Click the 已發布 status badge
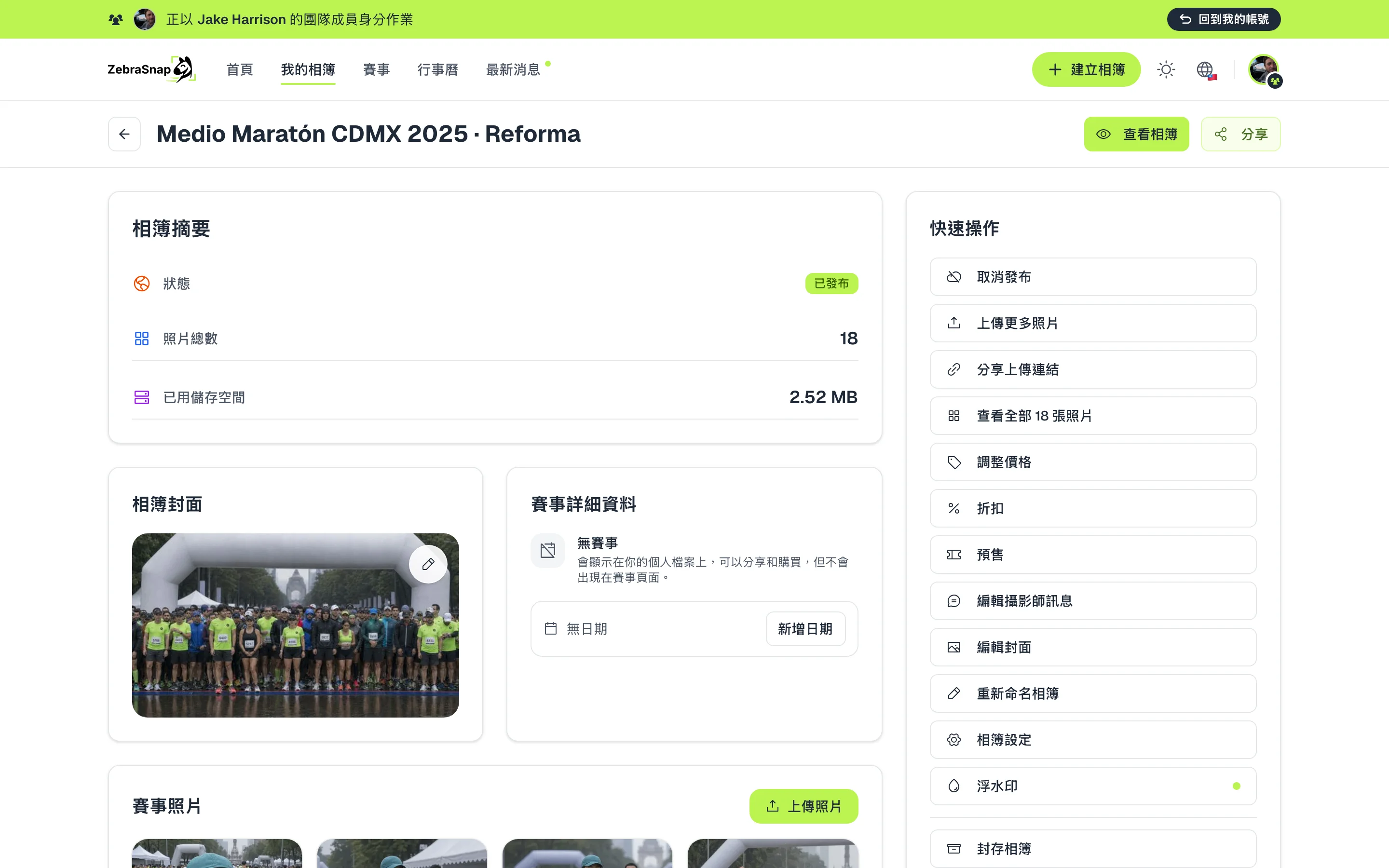The width and height of the screenshot is (1389, 868). (831, 284)
